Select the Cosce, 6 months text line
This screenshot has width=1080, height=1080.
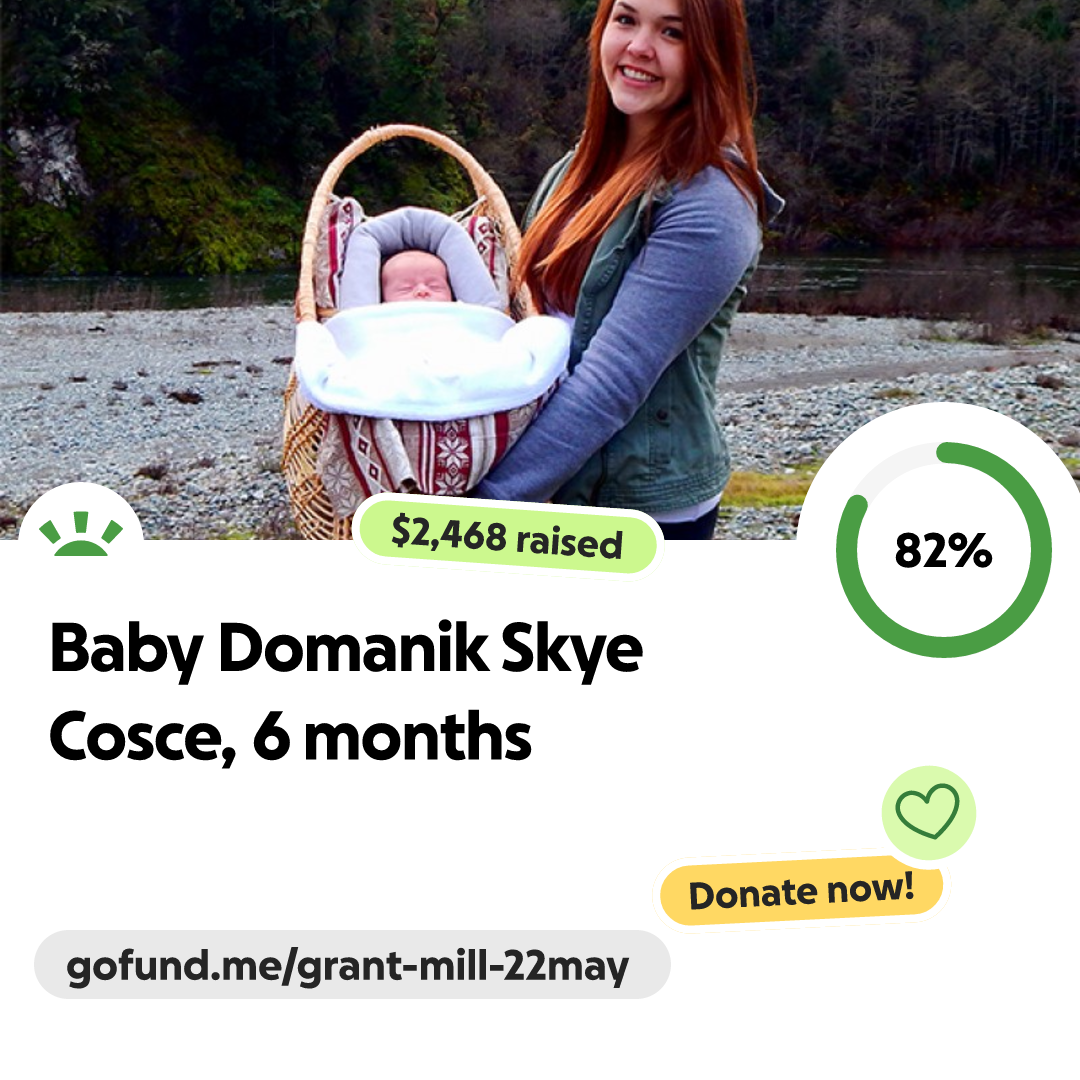[x=290, y=737]
